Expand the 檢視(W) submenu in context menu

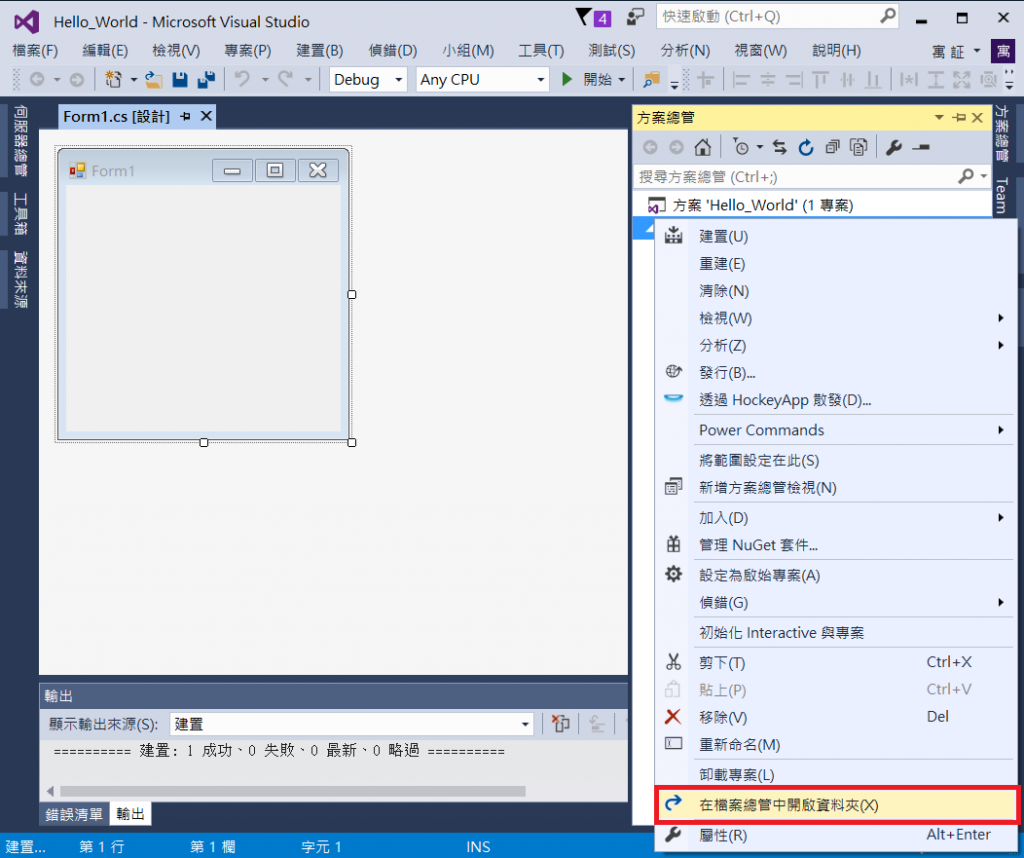click(1000, 318)
